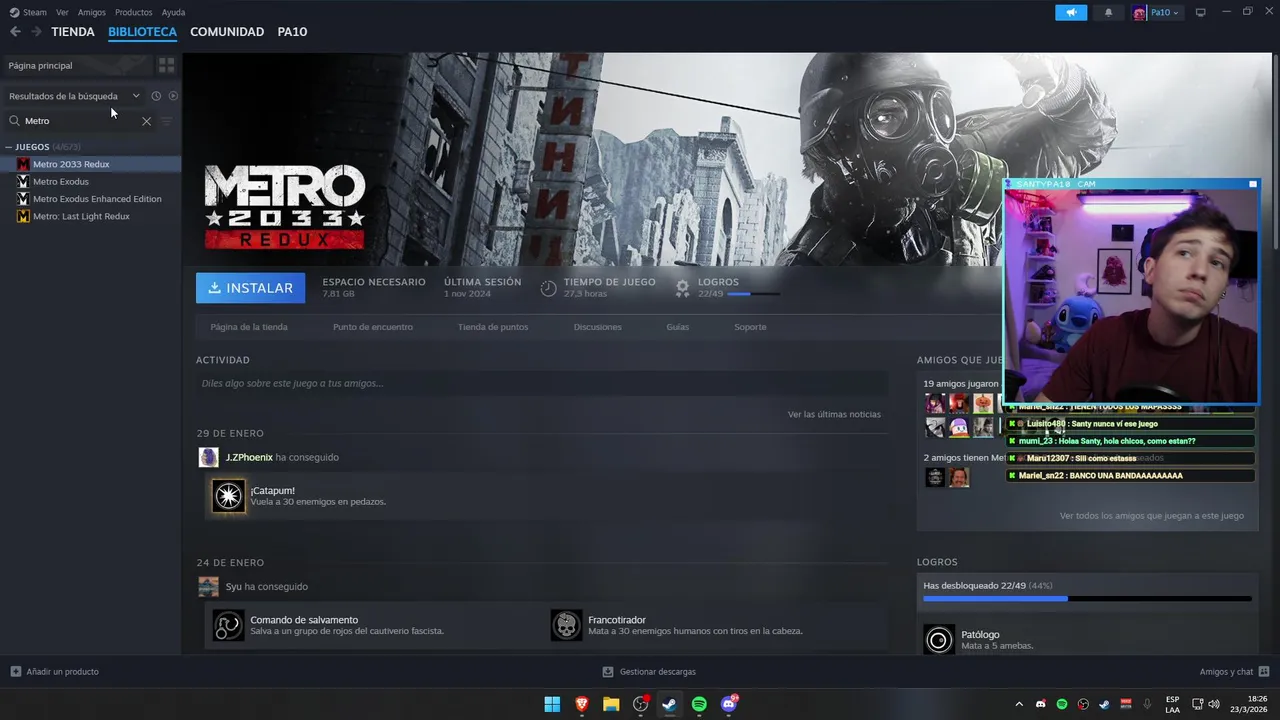
Task: Switch to the COMUNIDAD tab
Action: click(x=227, y=32)
